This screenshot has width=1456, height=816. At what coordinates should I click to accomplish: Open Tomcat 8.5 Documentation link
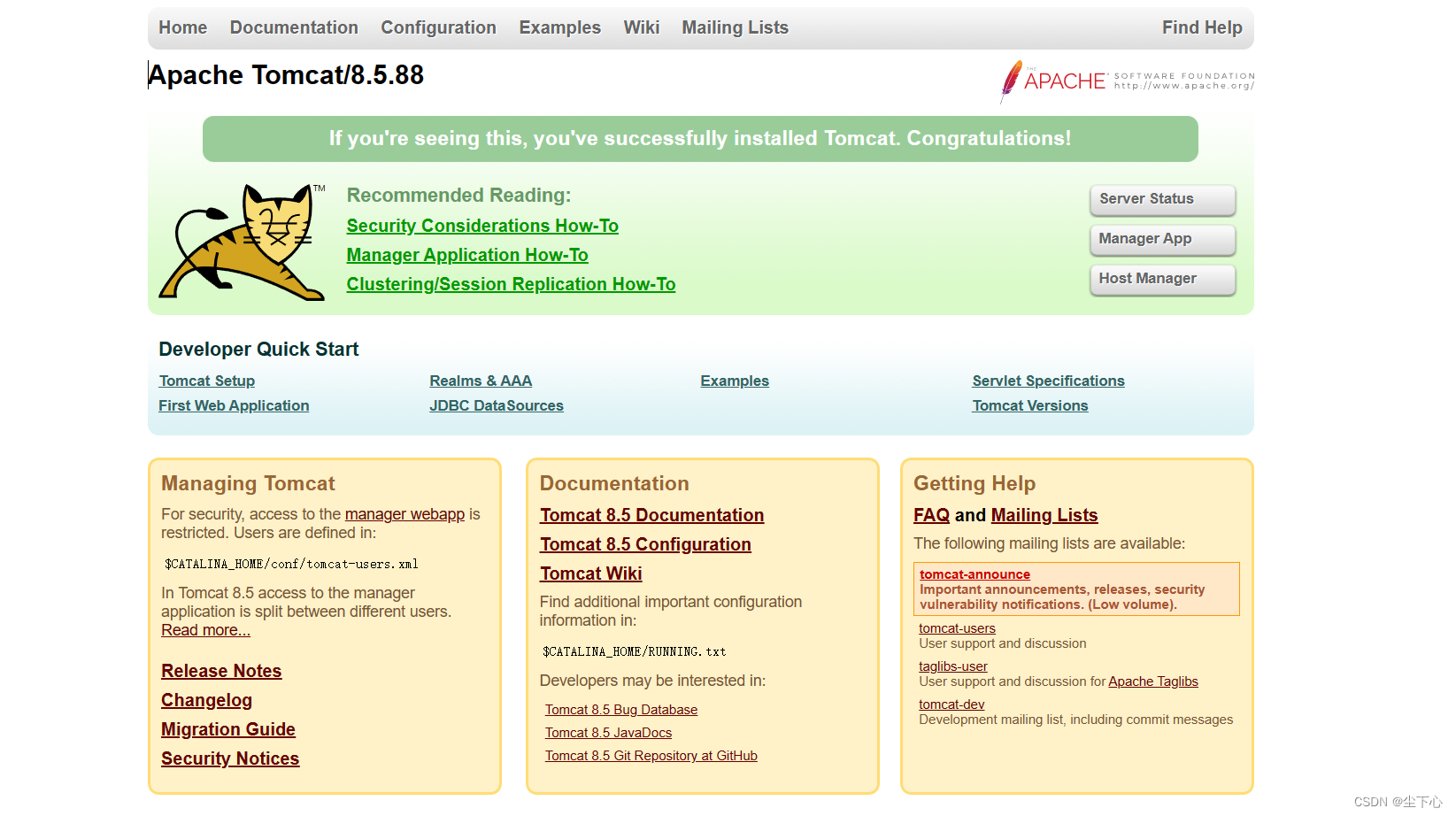(652, 515)
